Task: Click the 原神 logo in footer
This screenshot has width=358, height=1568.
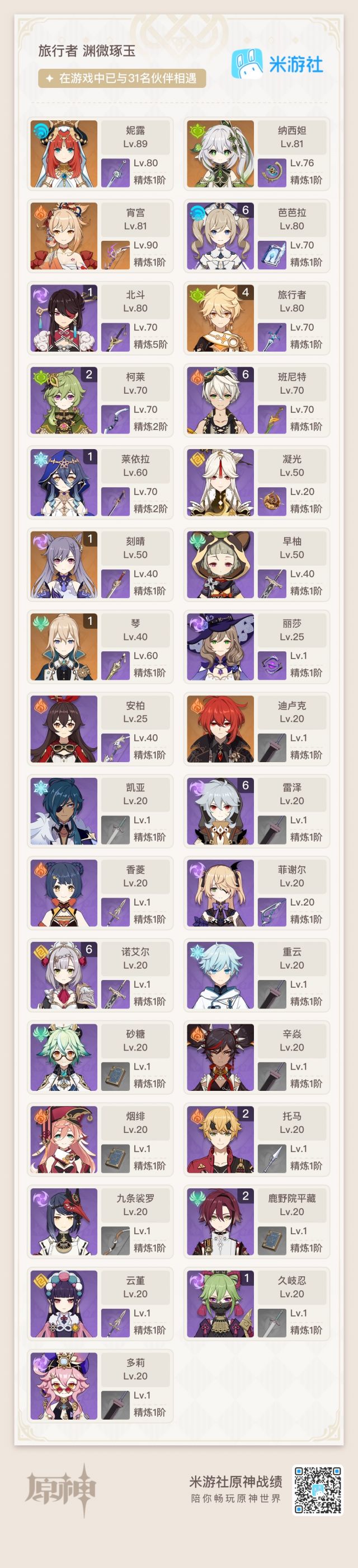Action: click(60, 1490)
